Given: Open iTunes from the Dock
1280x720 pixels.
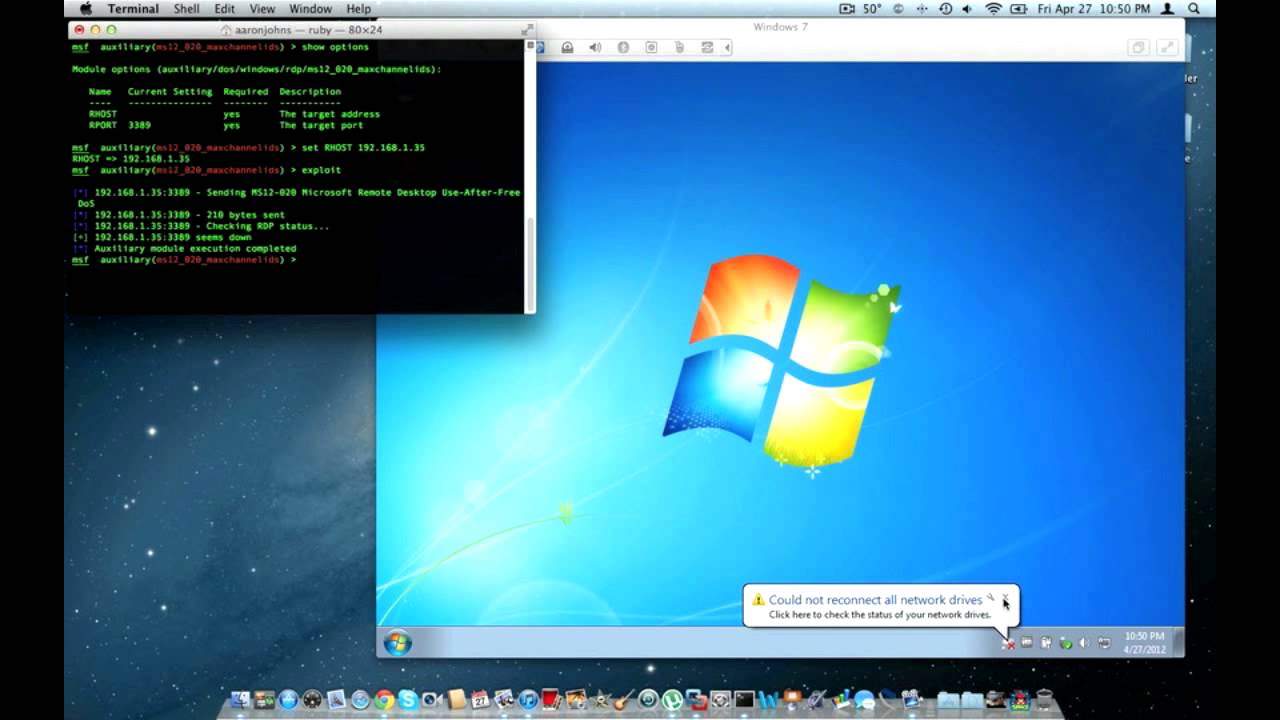Looking at the screenshot, I should point(528,700).
